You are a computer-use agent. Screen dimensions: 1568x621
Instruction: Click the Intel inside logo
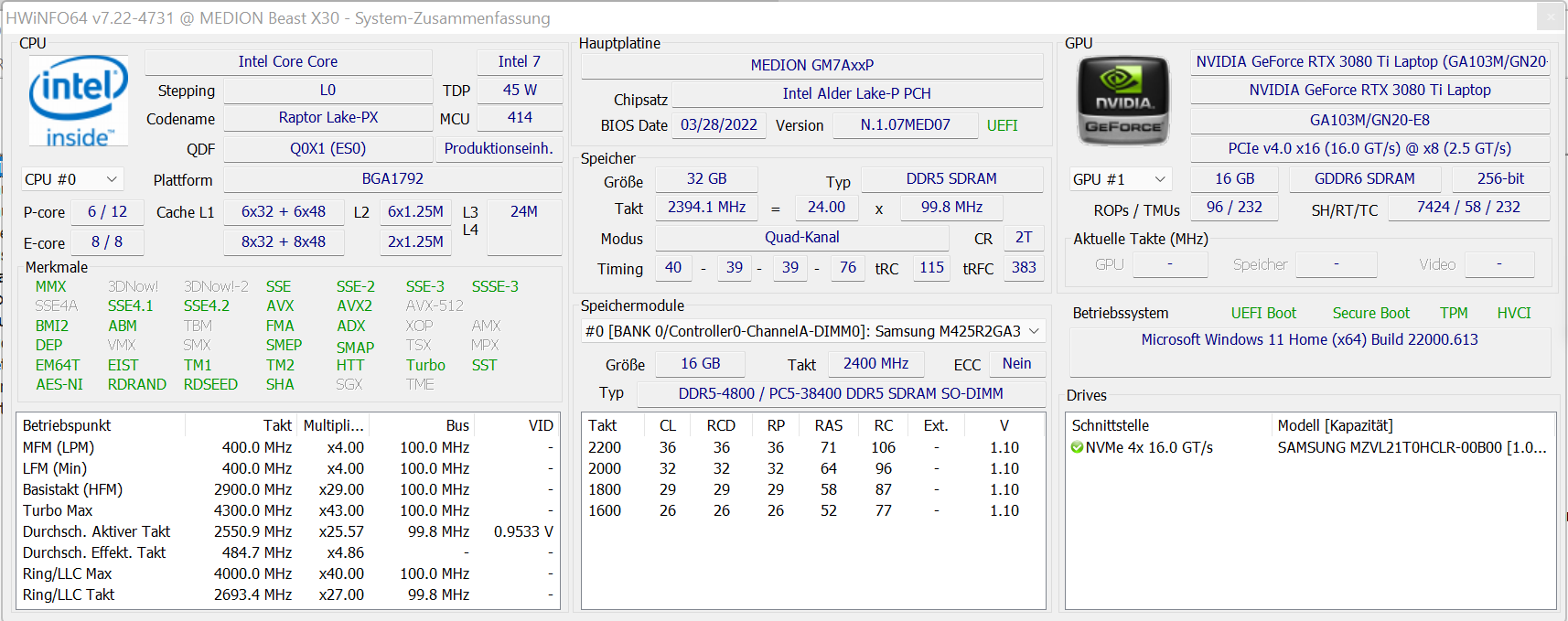click(x=79, y=101)
